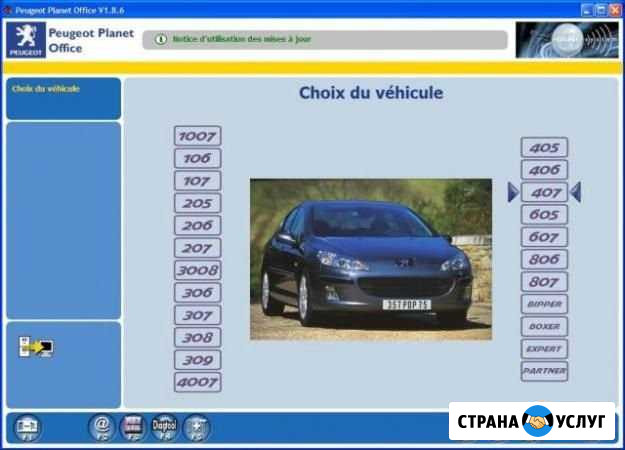The height and width of the screenshot is (450, 625).
Task: Click the 'Choix du véhicule' page heading
Action: tap(371, 93)
